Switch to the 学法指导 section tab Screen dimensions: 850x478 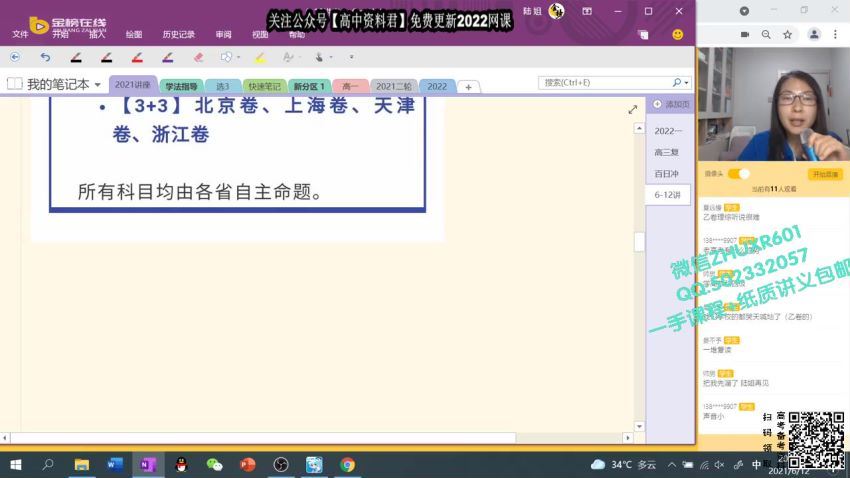tap(182, 86)
